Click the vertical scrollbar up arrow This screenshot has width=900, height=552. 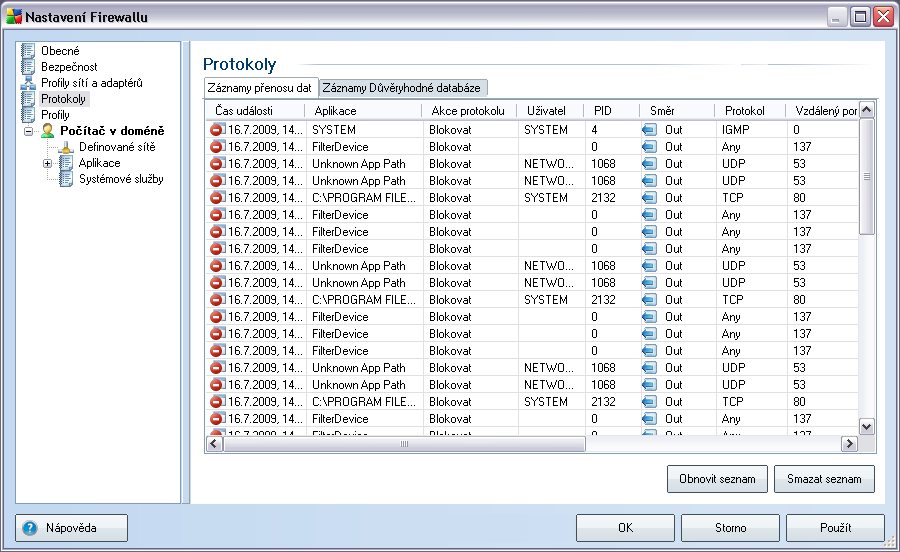pos(867,110)
